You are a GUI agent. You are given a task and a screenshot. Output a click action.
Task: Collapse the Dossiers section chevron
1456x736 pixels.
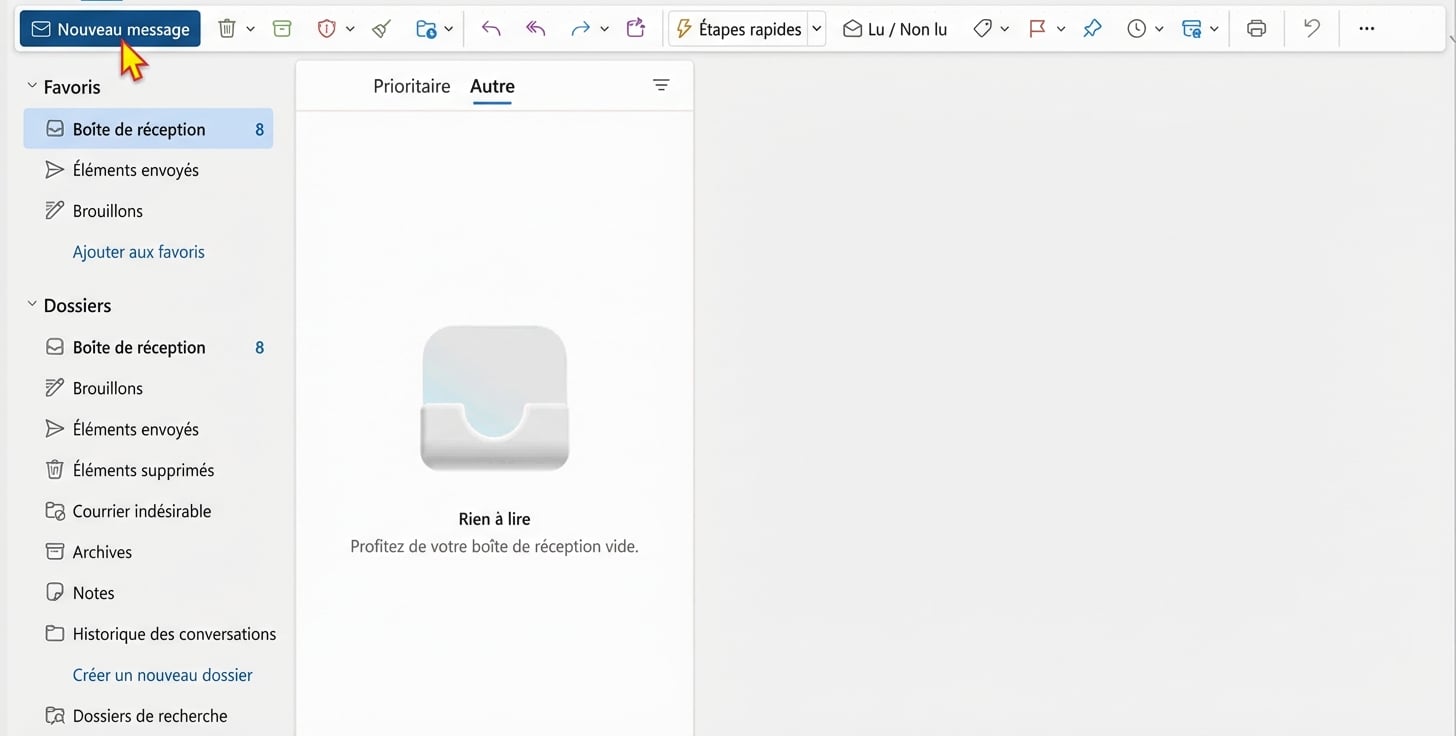pyautogui.click(x=32, y=305)
